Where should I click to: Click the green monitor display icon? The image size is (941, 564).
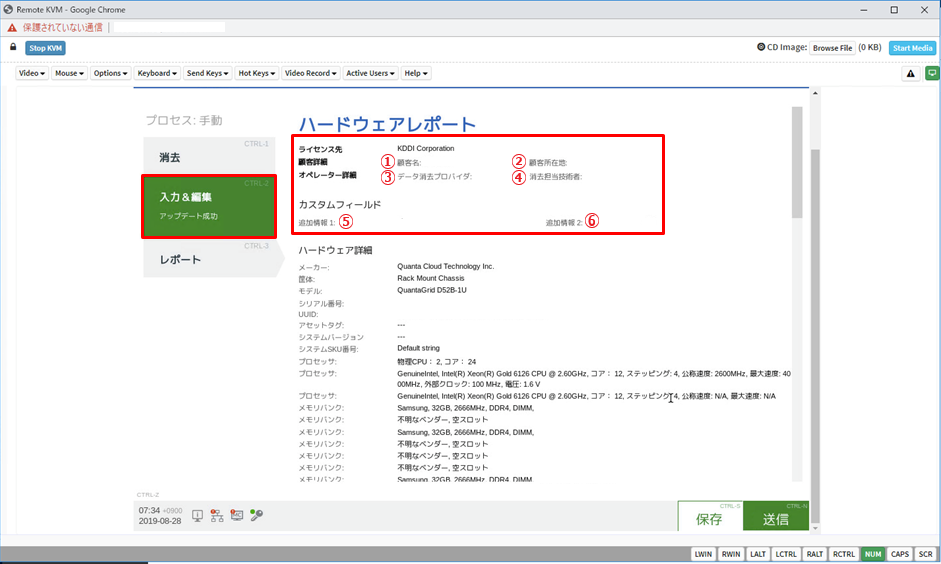click(932, 73)
